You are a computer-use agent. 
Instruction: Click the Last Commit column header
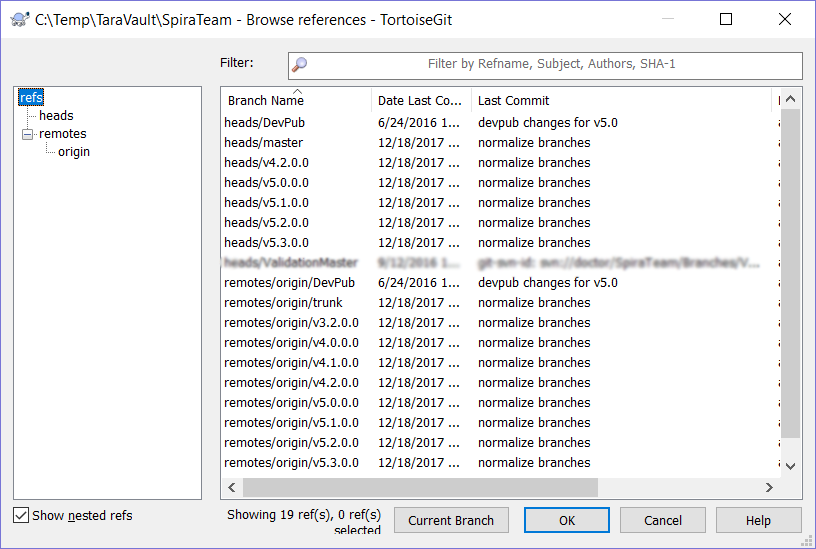(514, 101)
